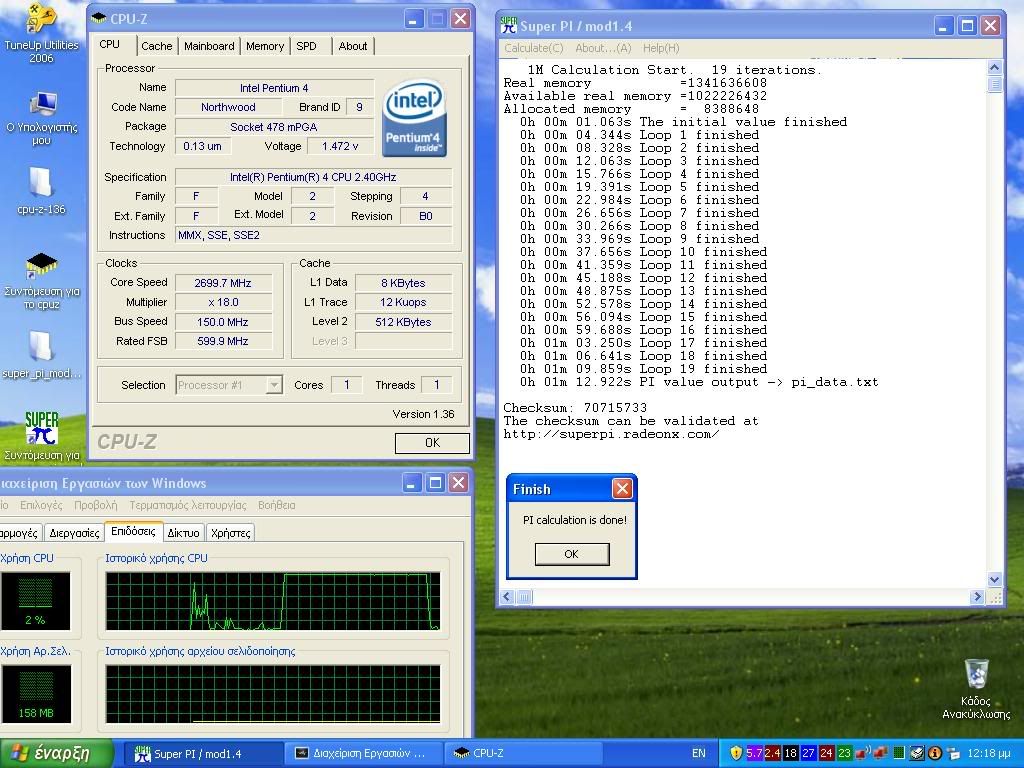Open the Calculate(C) menu in Super PI

click(x=533, y=48)
